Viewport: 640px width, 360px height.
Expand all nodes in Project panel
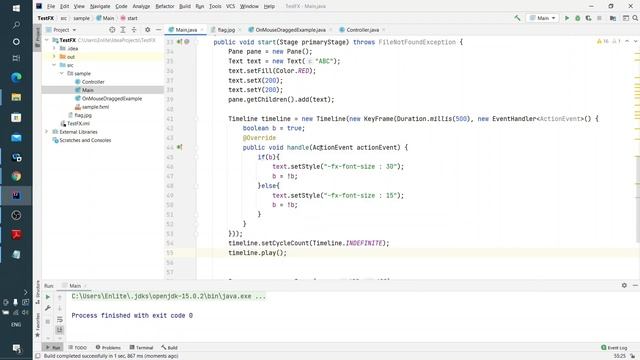(x=123, y=30)
